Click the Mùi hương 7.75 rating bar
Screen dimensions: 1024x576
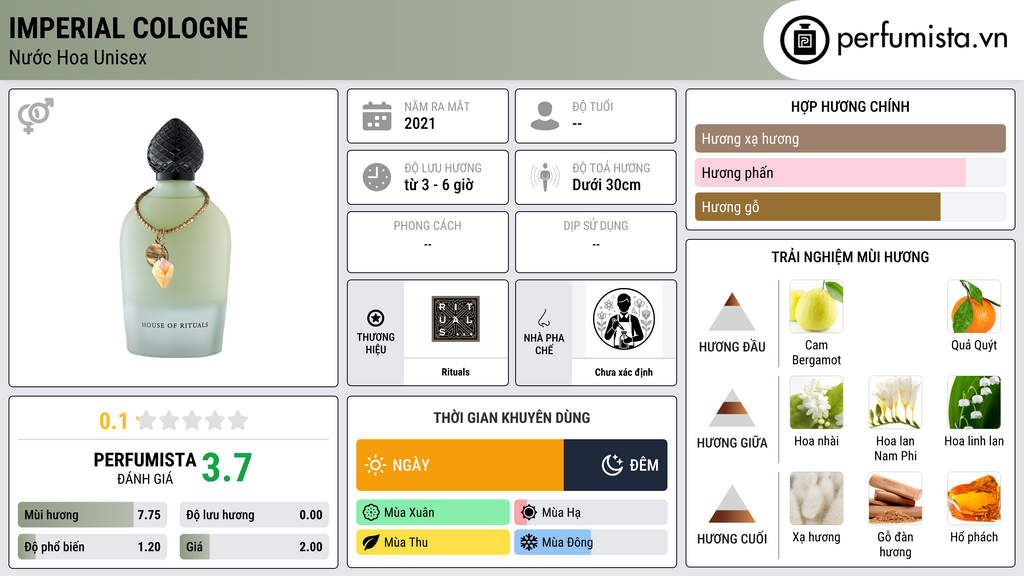tap(93, 515)
